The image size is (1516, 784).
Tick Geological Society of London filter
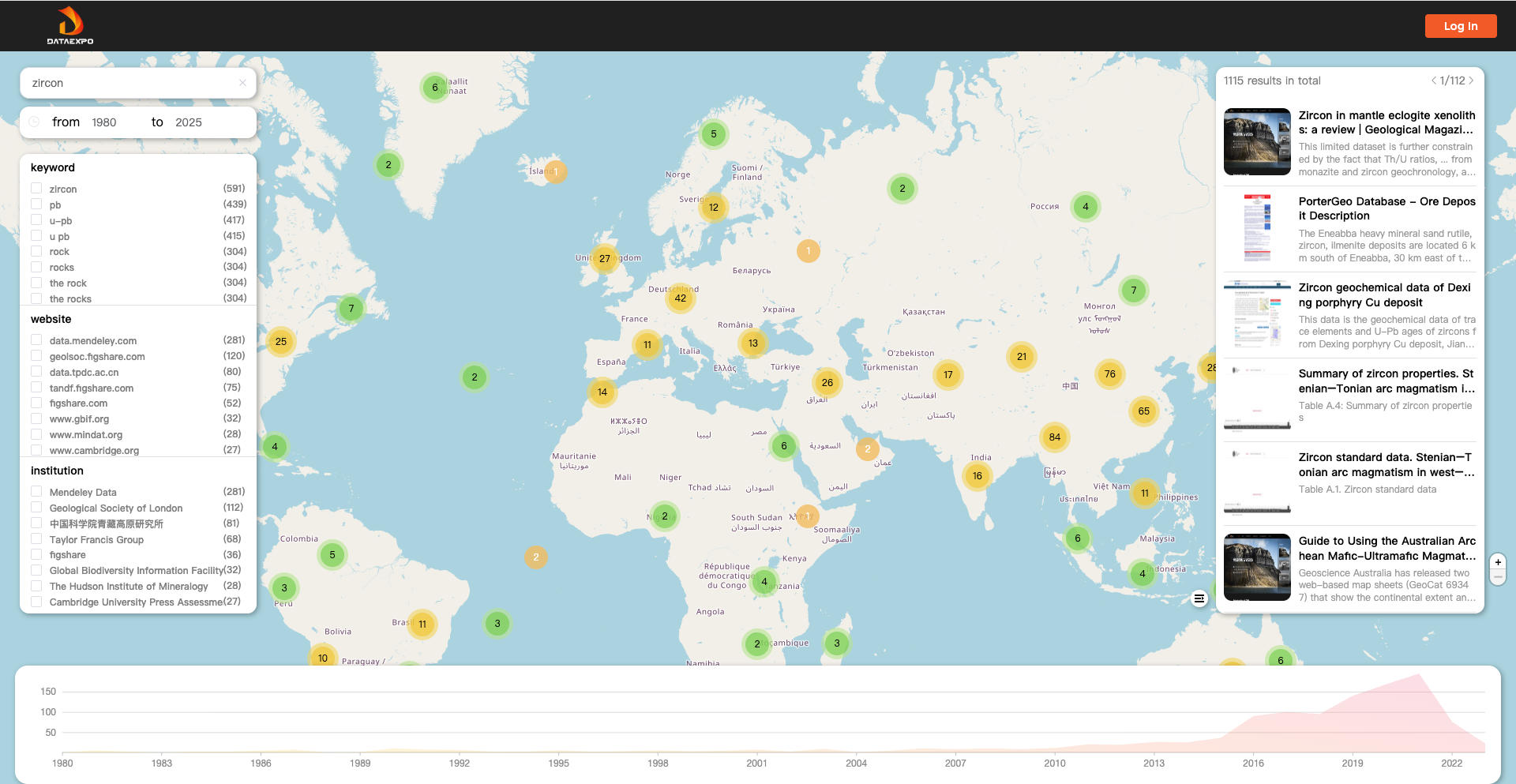[36, 508]
